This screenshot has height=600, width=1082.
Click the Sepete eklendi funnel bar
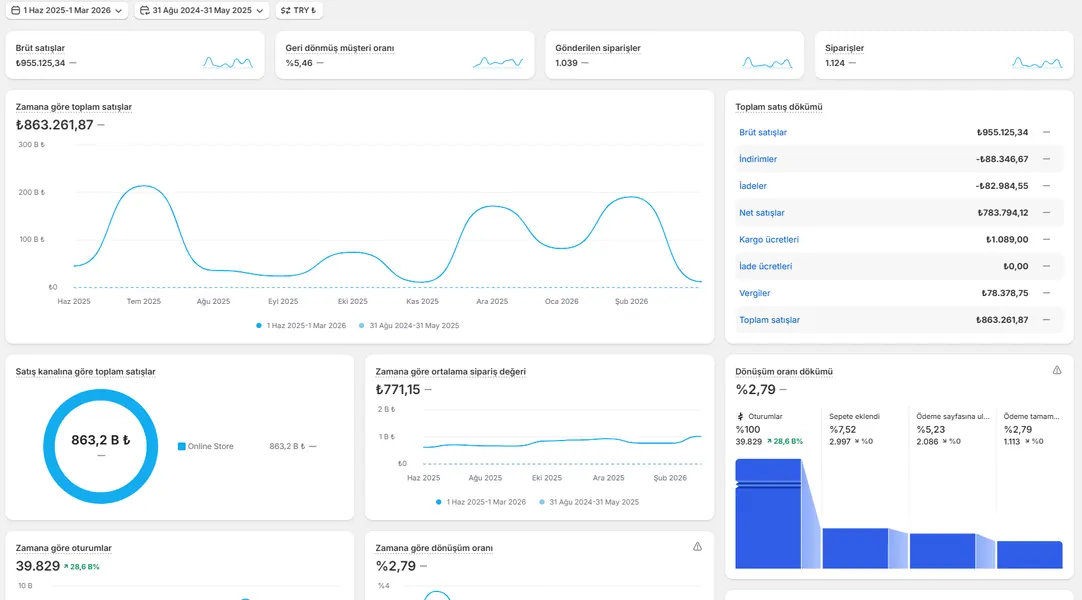click(x=855, y=548)
